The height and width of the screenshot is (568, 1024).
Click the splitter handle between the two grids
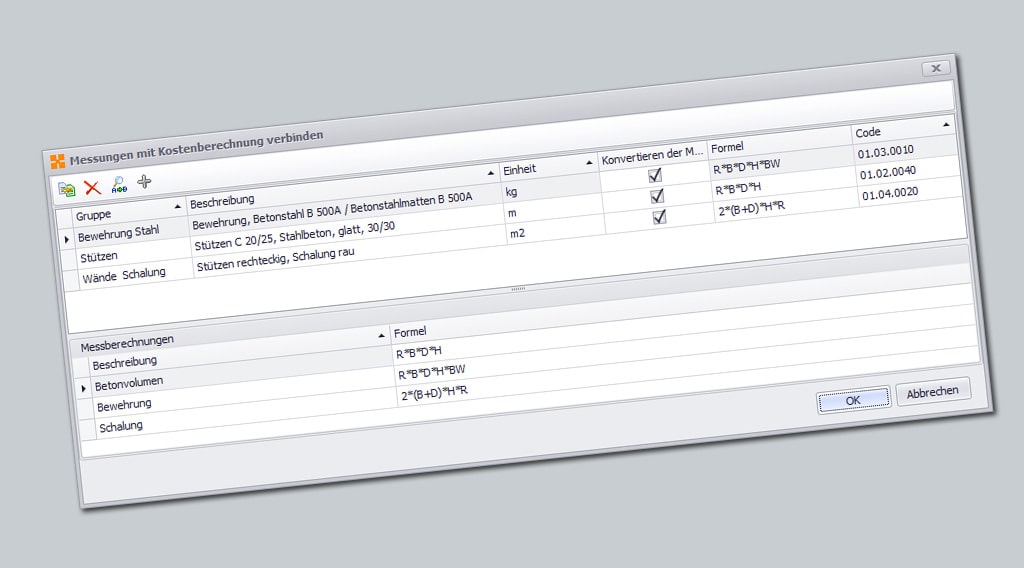pos(518,288)
